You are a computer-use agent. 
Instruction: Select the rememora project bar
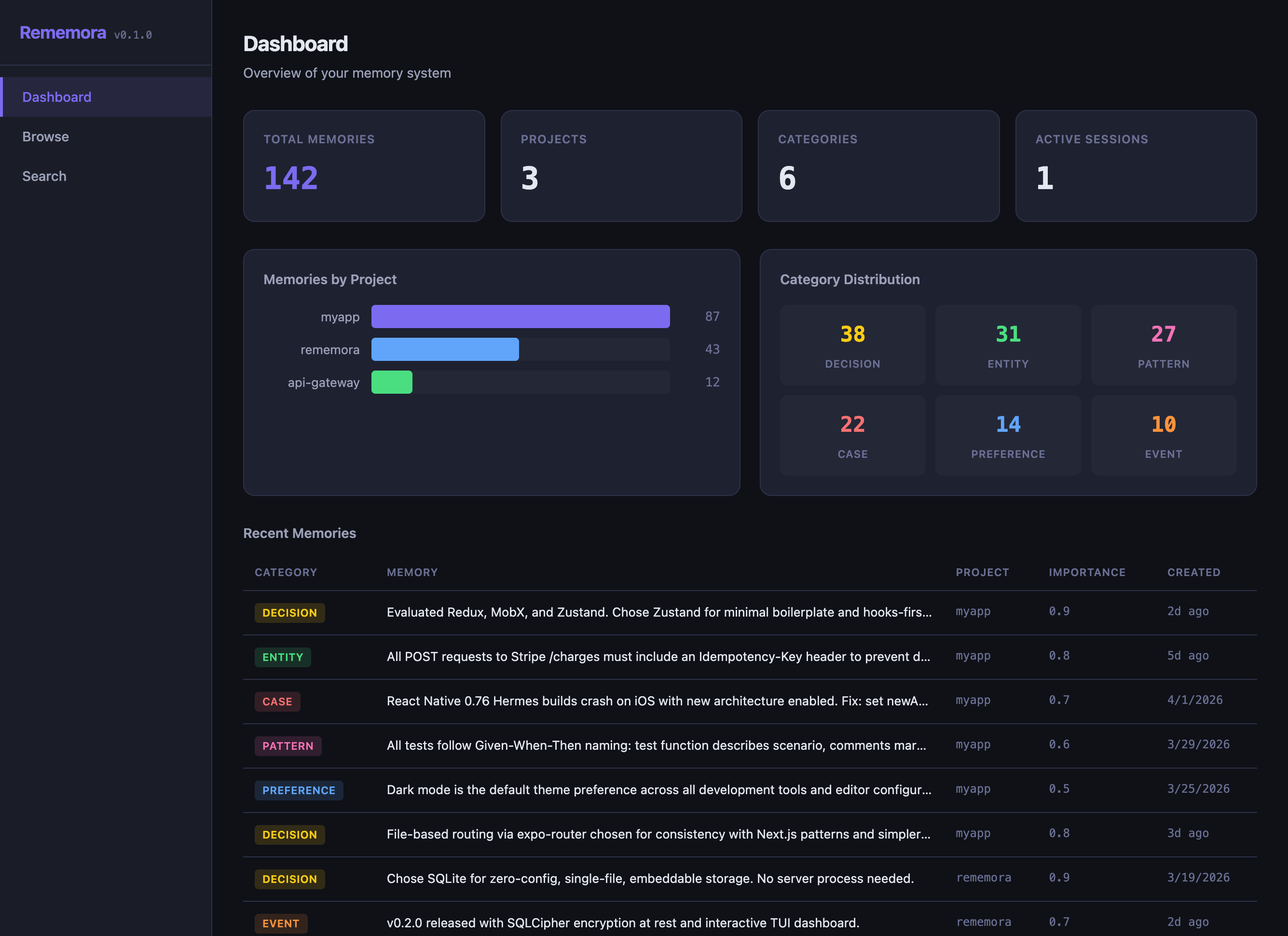(445, 349)
